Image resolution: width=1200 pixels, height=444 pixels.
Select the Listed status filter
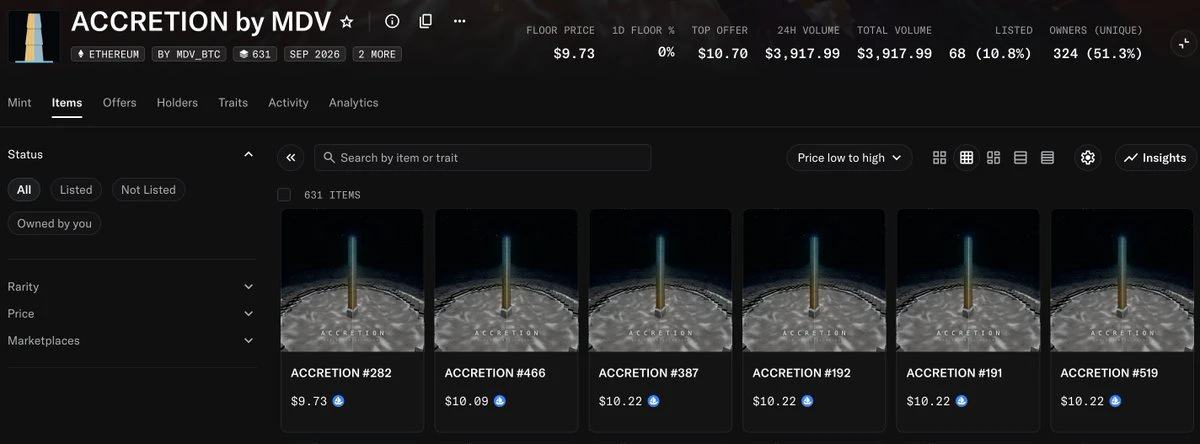pos(76,189)
